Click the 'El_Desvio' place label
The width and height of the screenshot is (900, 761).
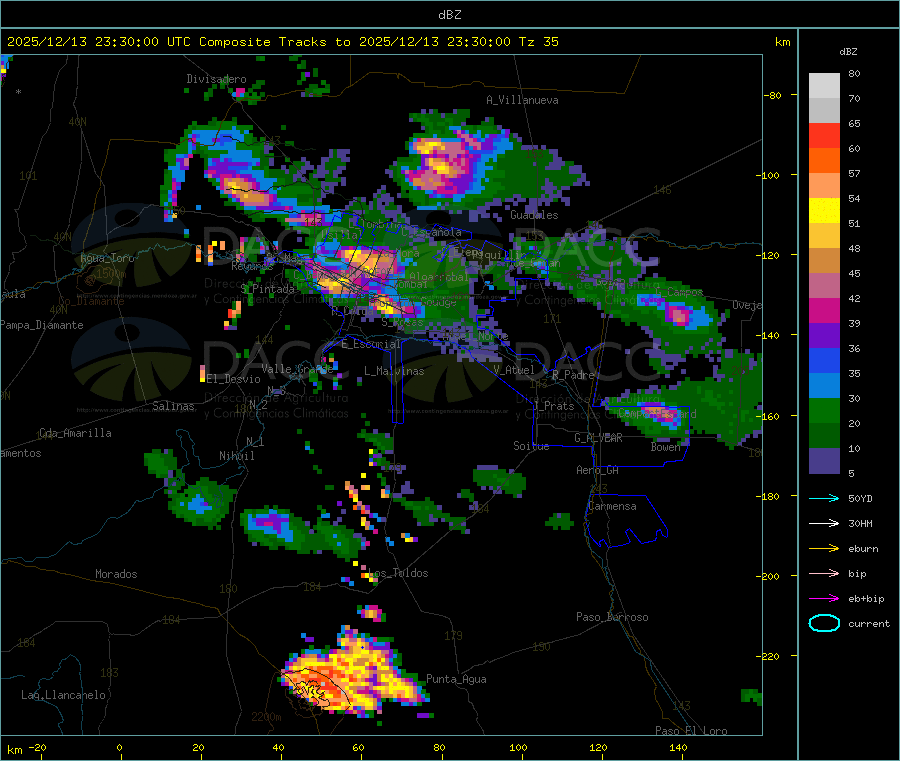point(234,379)
